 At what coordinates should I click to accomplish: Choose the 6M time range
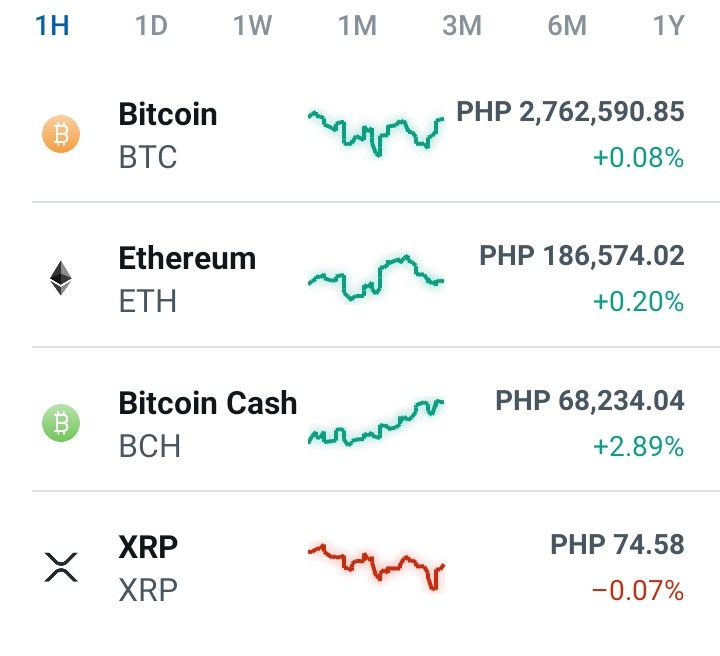pos(567,25)
